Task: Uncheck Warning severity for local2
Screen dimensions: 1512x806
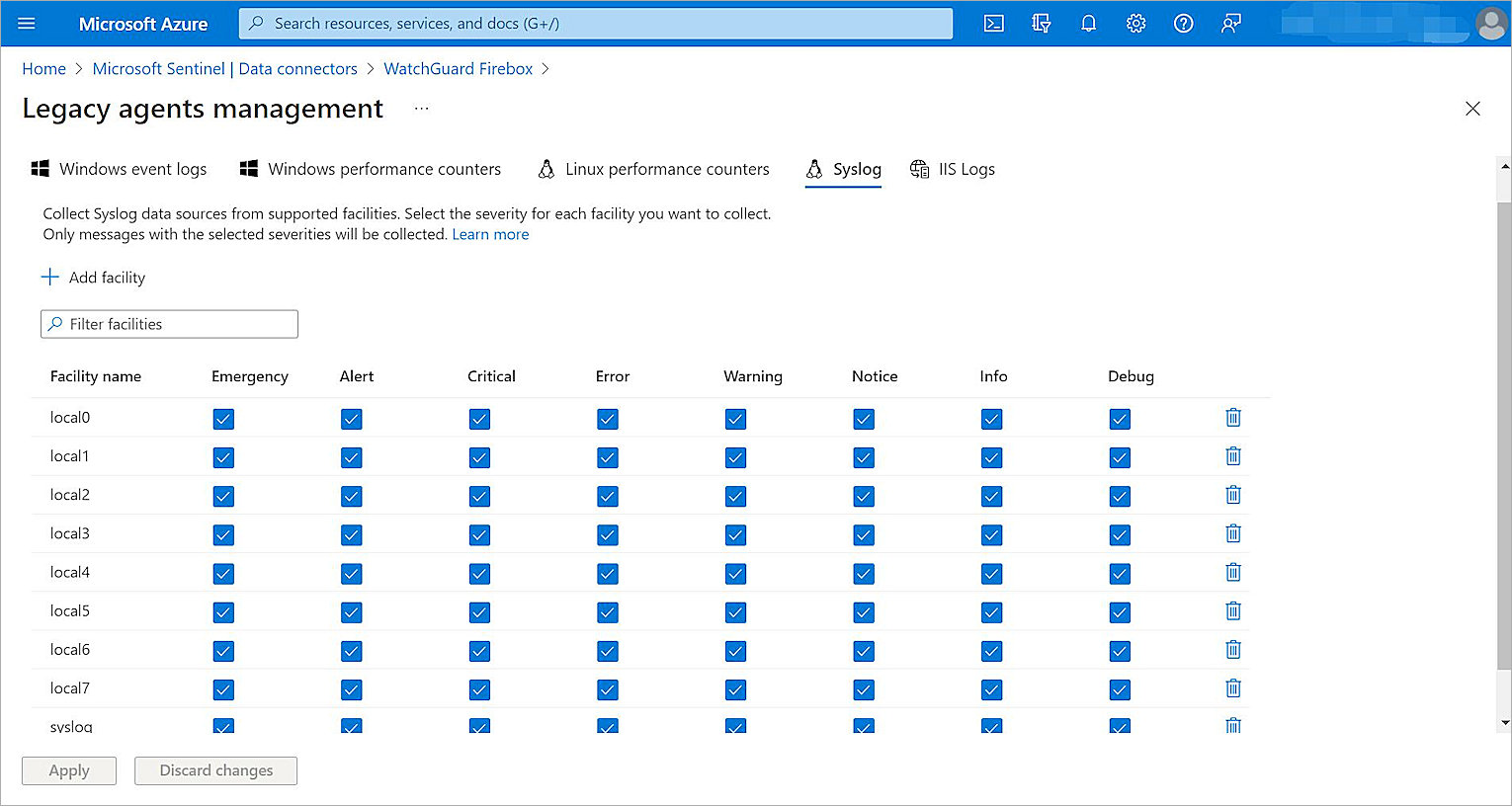Action: coord(735,496)
